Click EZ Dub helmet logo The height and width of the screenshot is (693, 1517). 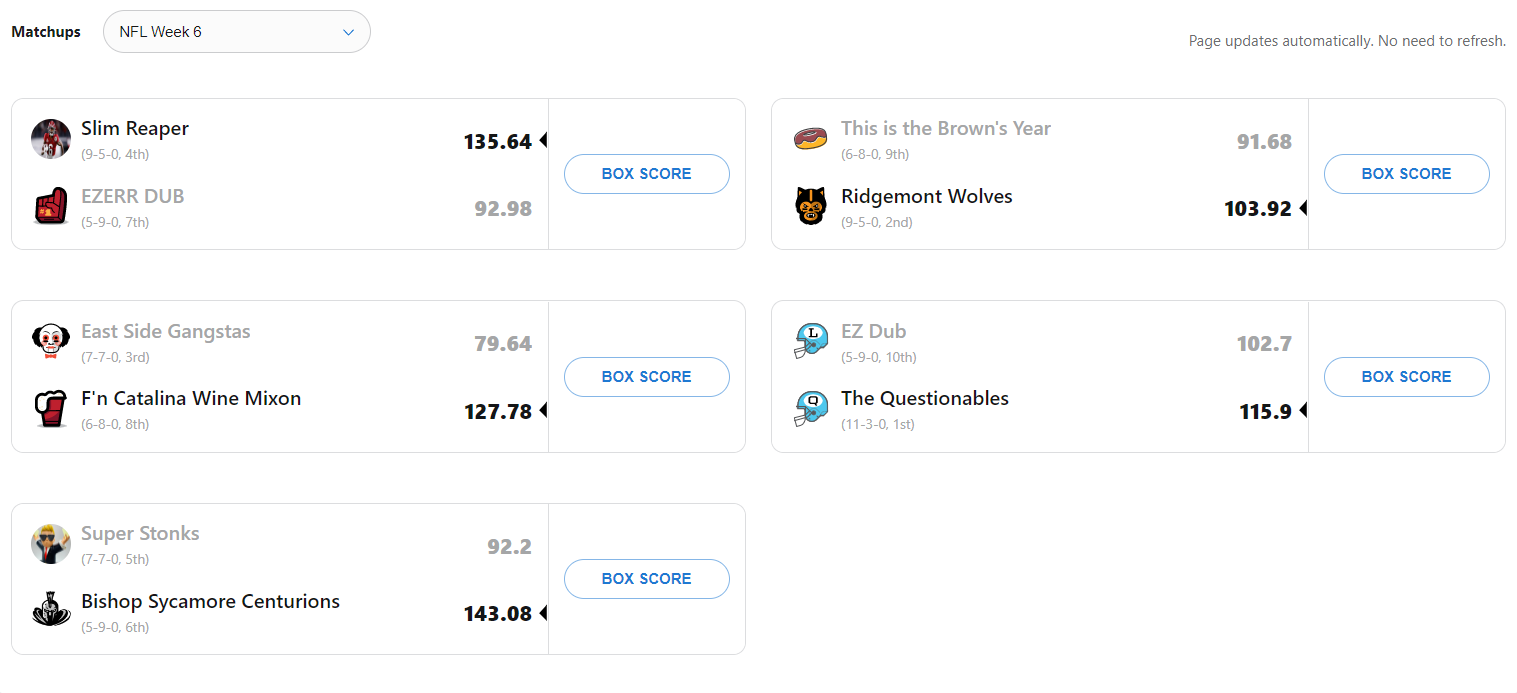[810, 342]
